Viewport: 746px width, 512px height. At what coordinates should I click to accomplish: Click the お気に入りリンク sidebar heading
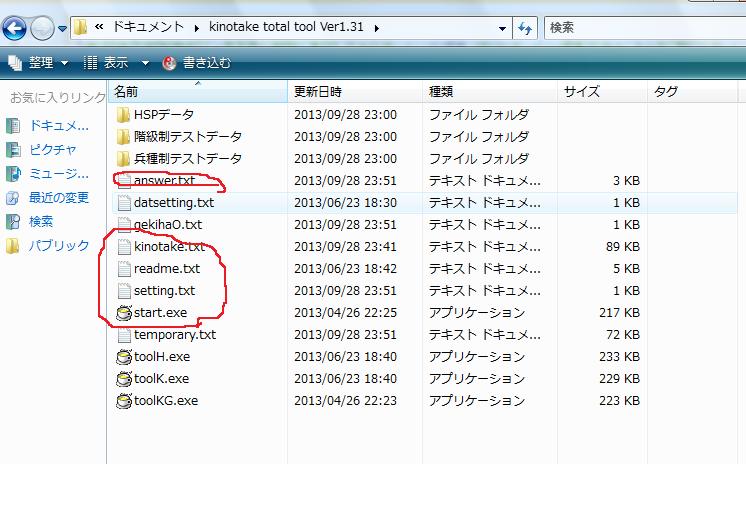pos(58,98)
